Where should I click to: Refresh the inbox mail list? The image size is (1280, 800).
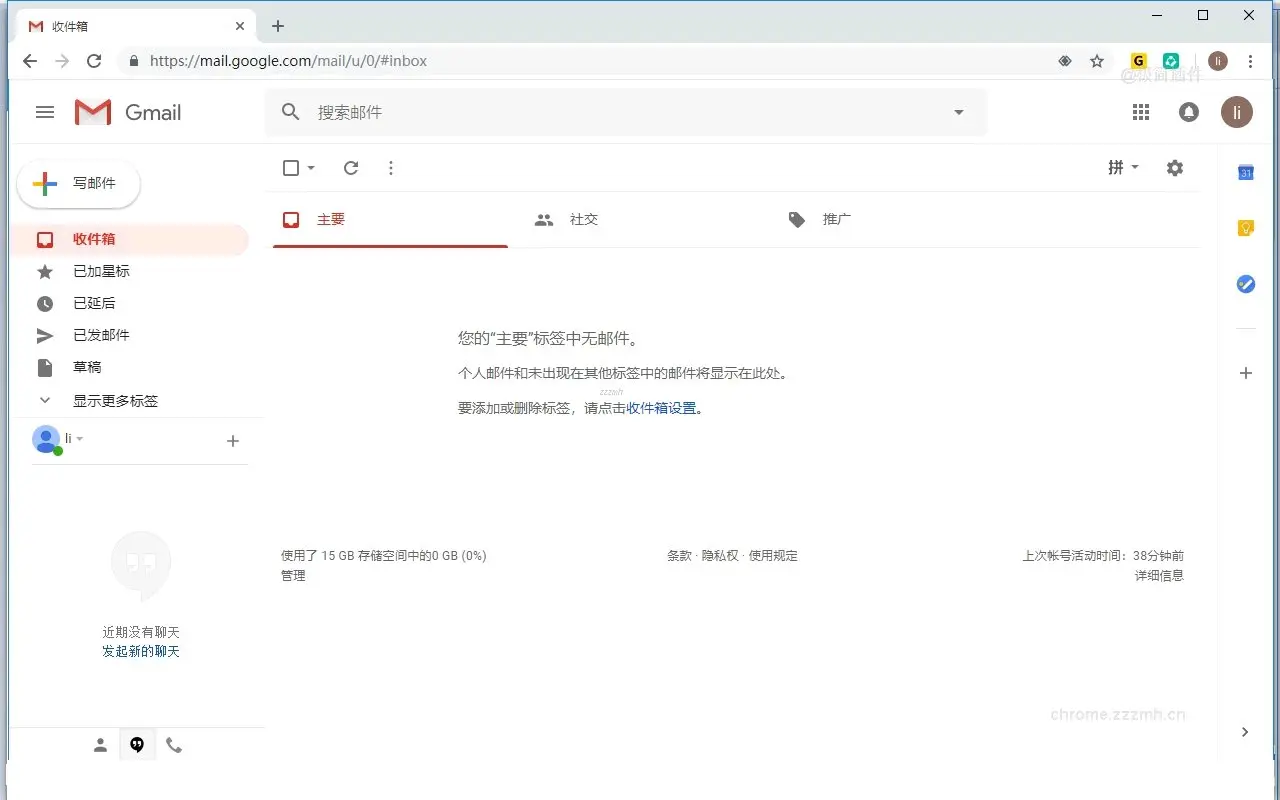[x=351, y=168]
